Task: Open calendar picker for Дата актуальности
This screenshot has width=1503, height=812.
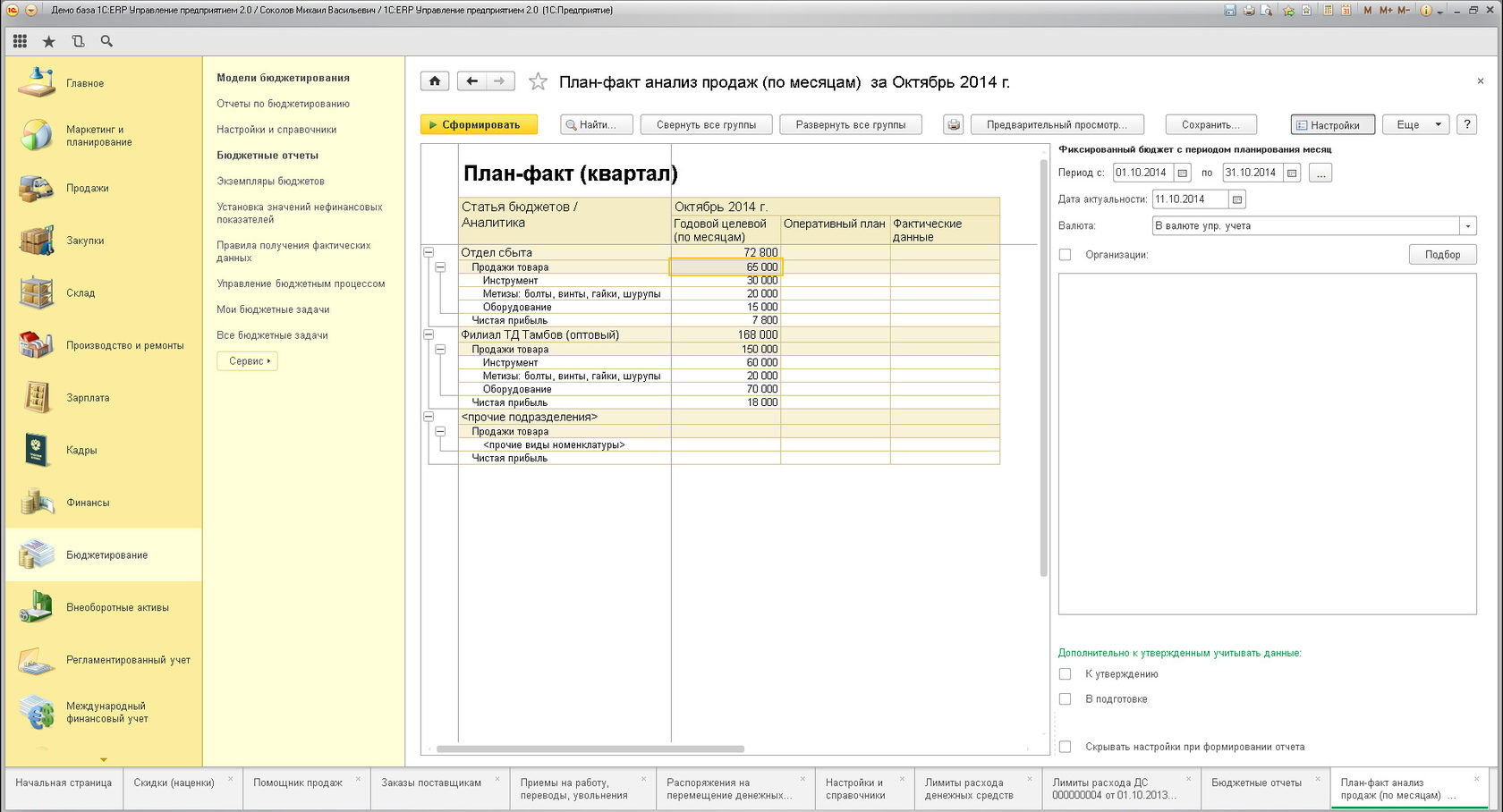Action: [x=1237, y=199]
